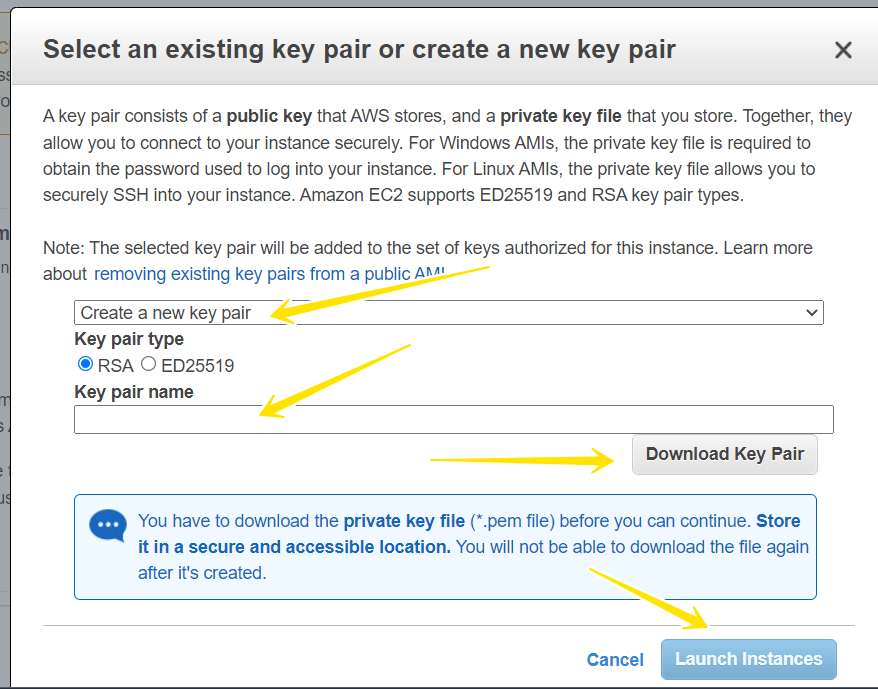Close the key pair dialog

[843, 50]
